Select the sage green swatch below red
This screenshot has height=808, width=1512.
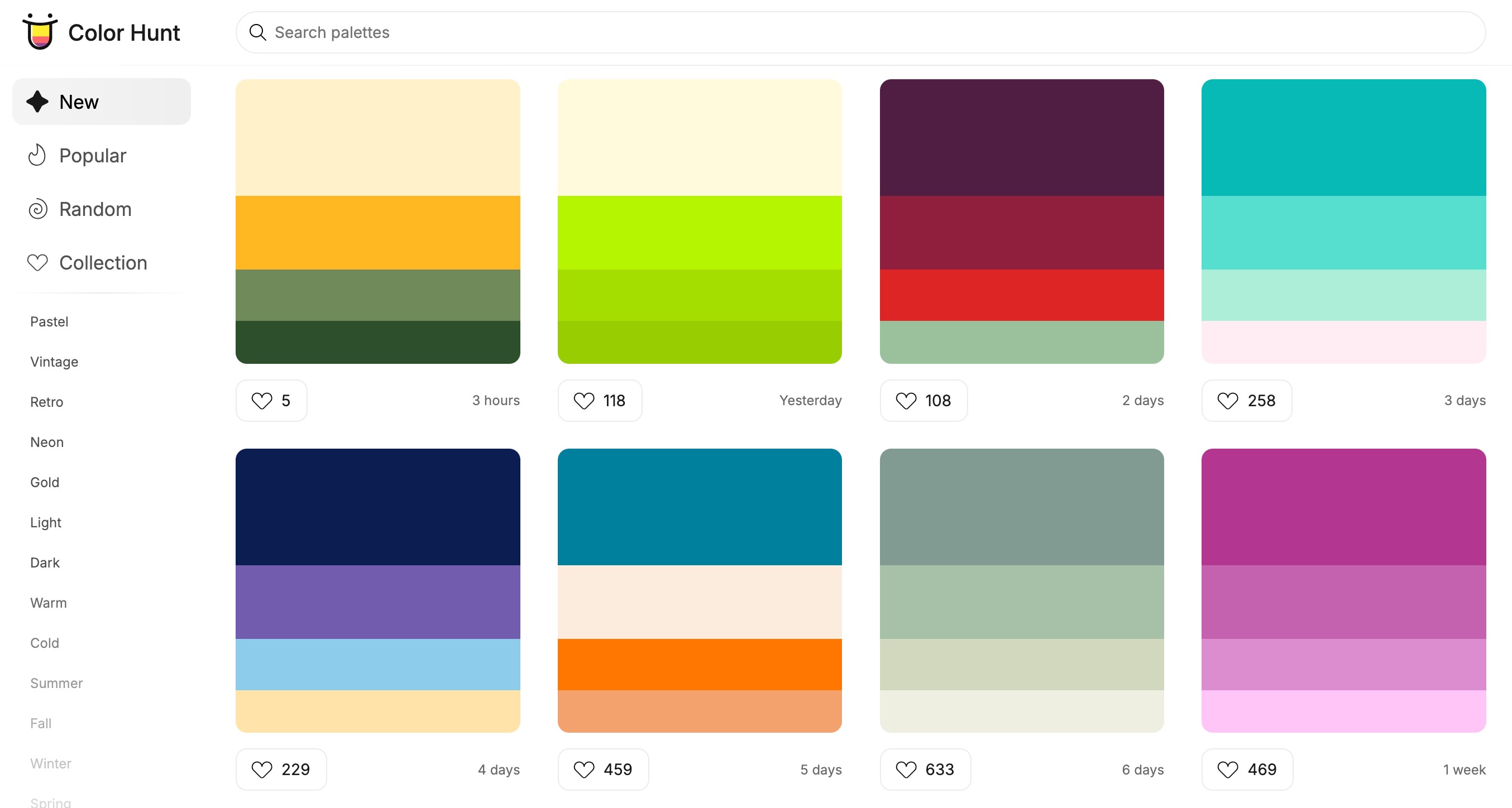(1022, 342)
